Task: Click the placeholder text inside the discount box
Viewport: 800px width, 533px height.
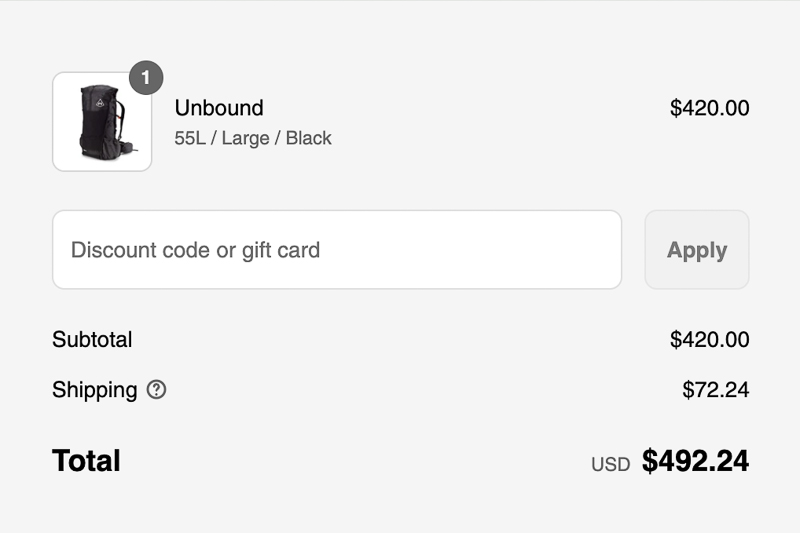Action: tap(195, 250)
